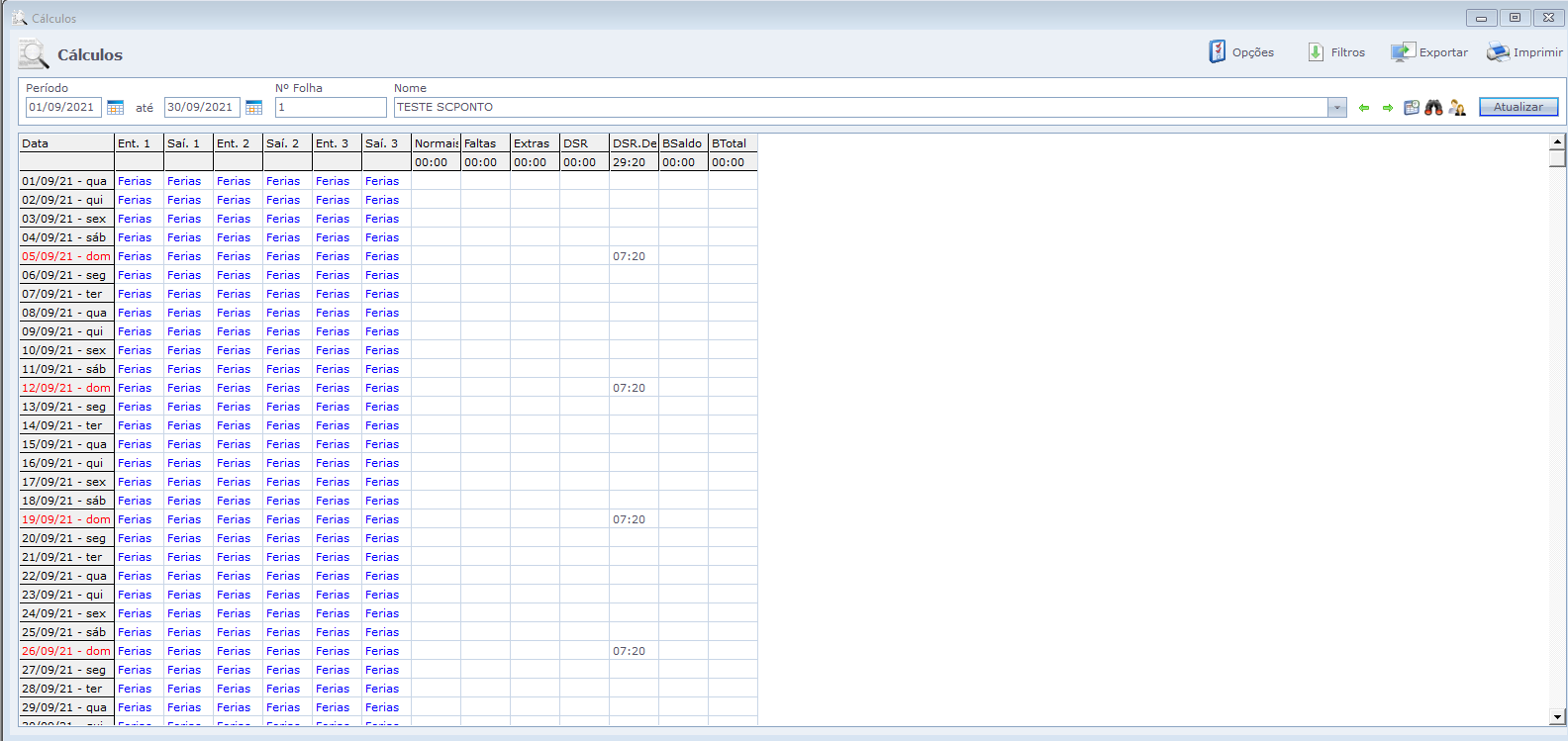The height and width of the screenshot is (741, 1568).
Task: Open the Filtros panel
Action: tap(1335, 52)
